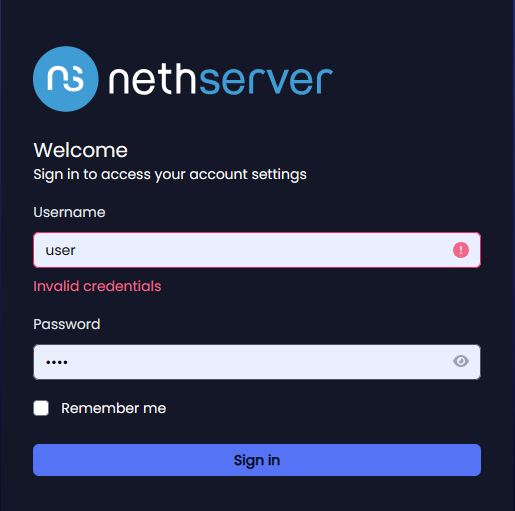This screenshot has width=515, height=511.
Task: Click the blue "server" part of logo
Action: (266, 80)
